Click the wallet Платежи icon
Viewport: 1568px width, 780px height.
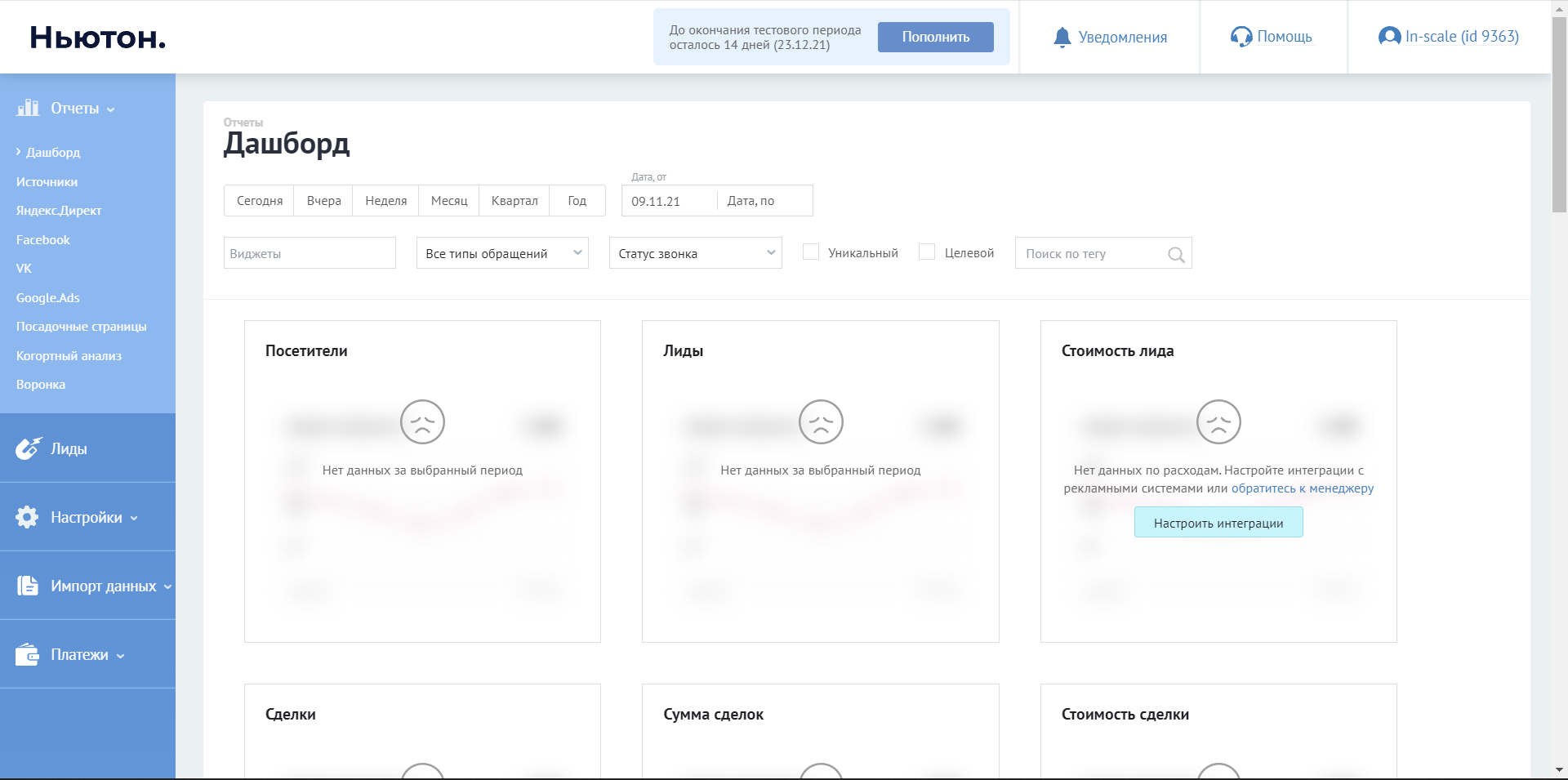tap(27, 654)
